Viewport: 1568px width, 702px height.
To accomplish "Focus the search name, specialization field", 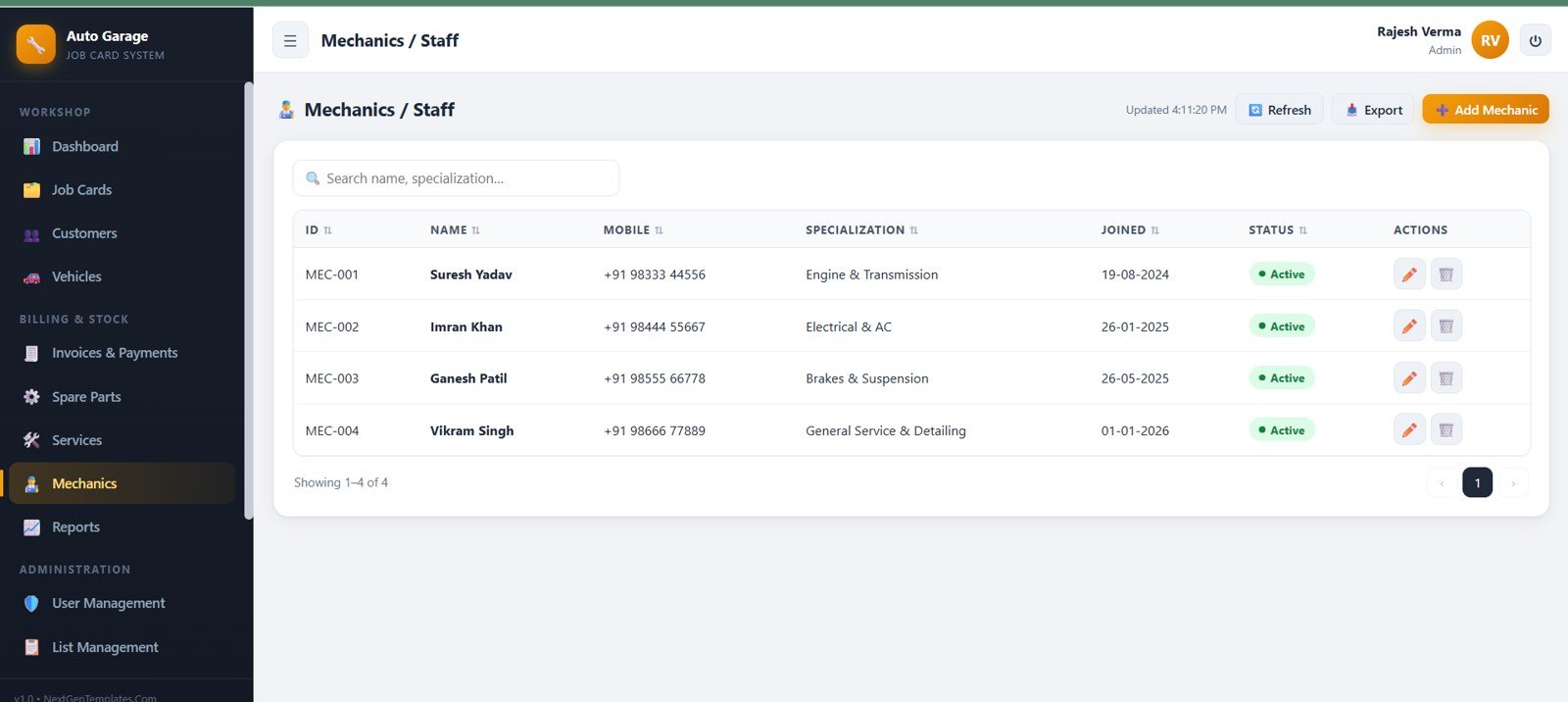I will [456, 178].
